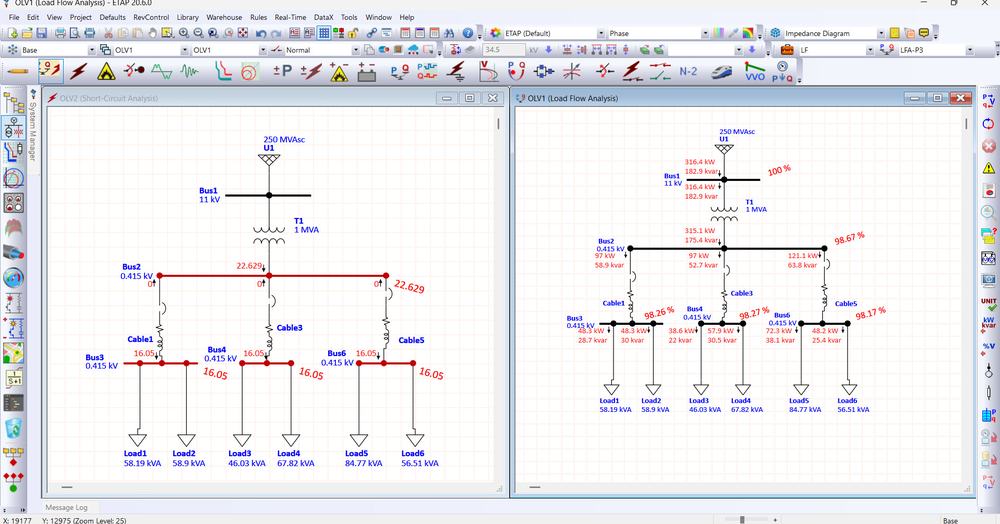Select transformer T1 in Load Flow diagram

coord(724,213)
